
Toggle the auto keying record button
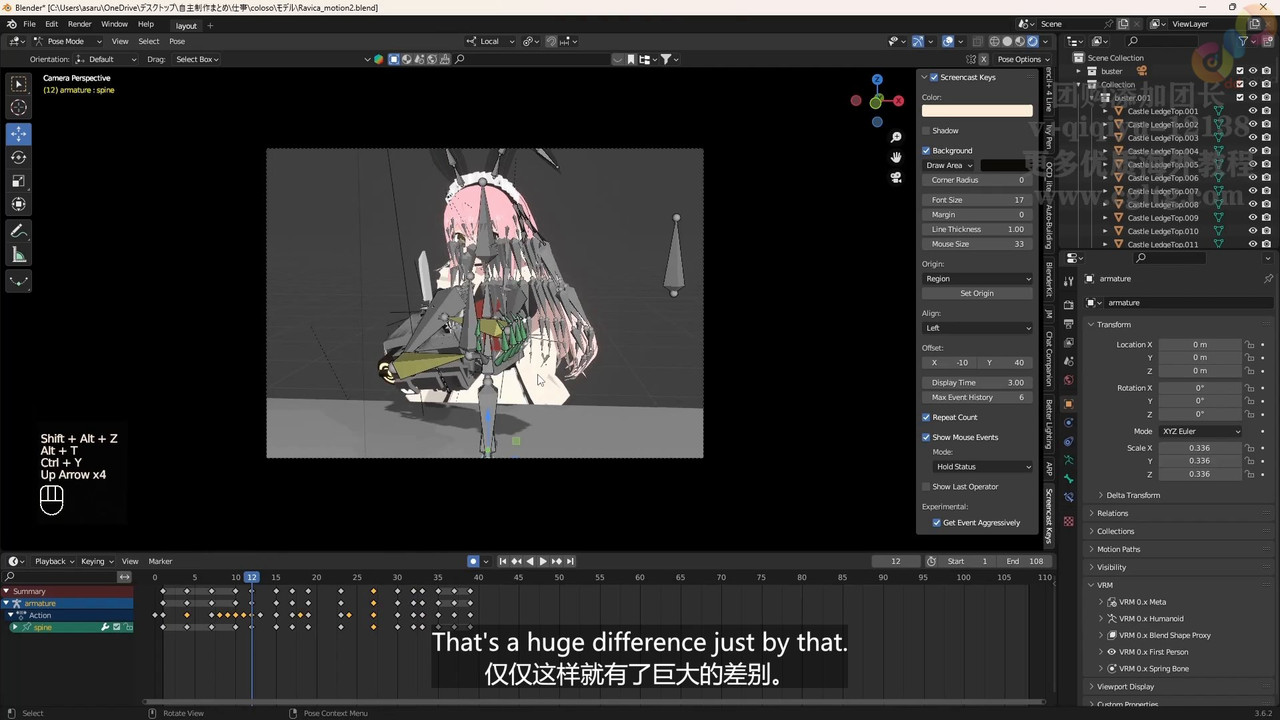point(473,561)
